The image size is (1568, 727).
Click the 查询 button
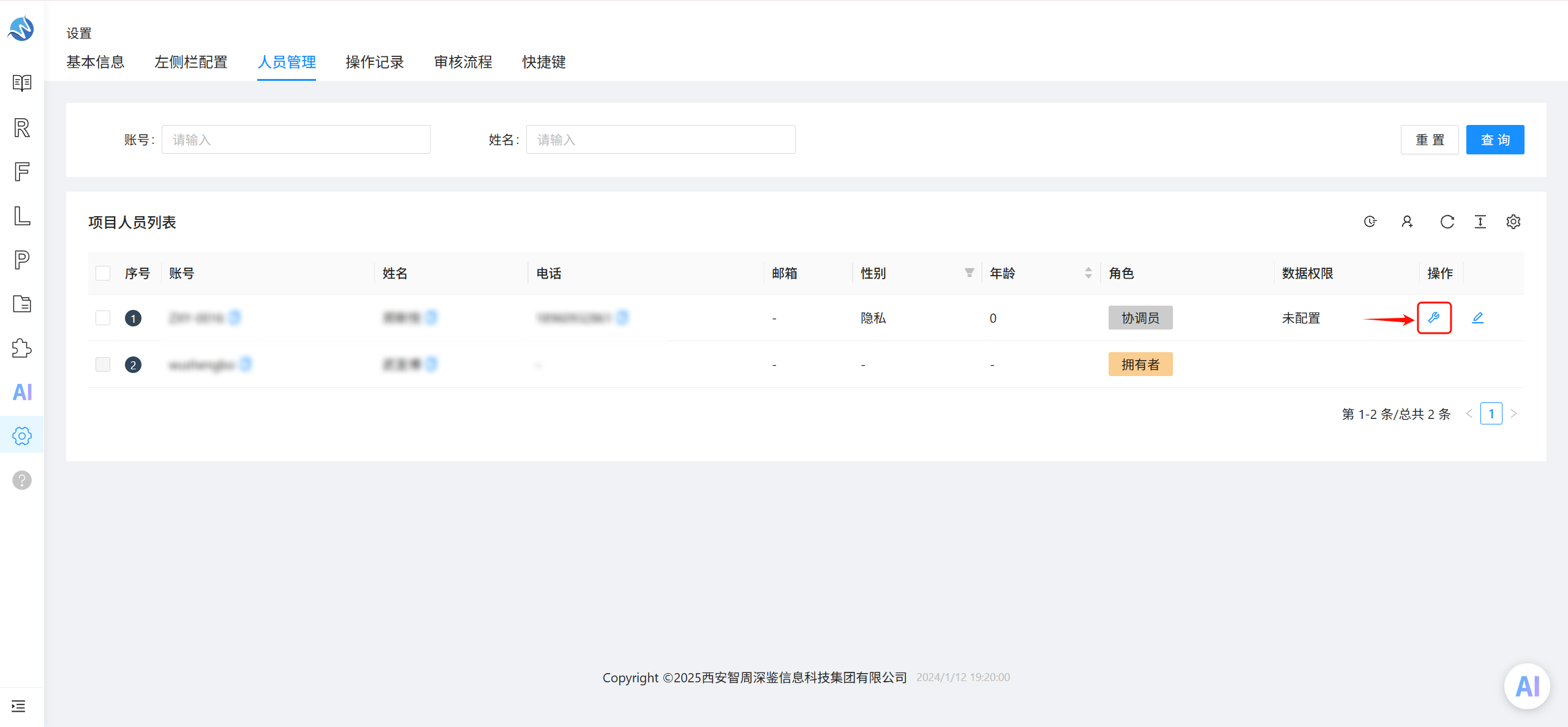click(1495, 140)
